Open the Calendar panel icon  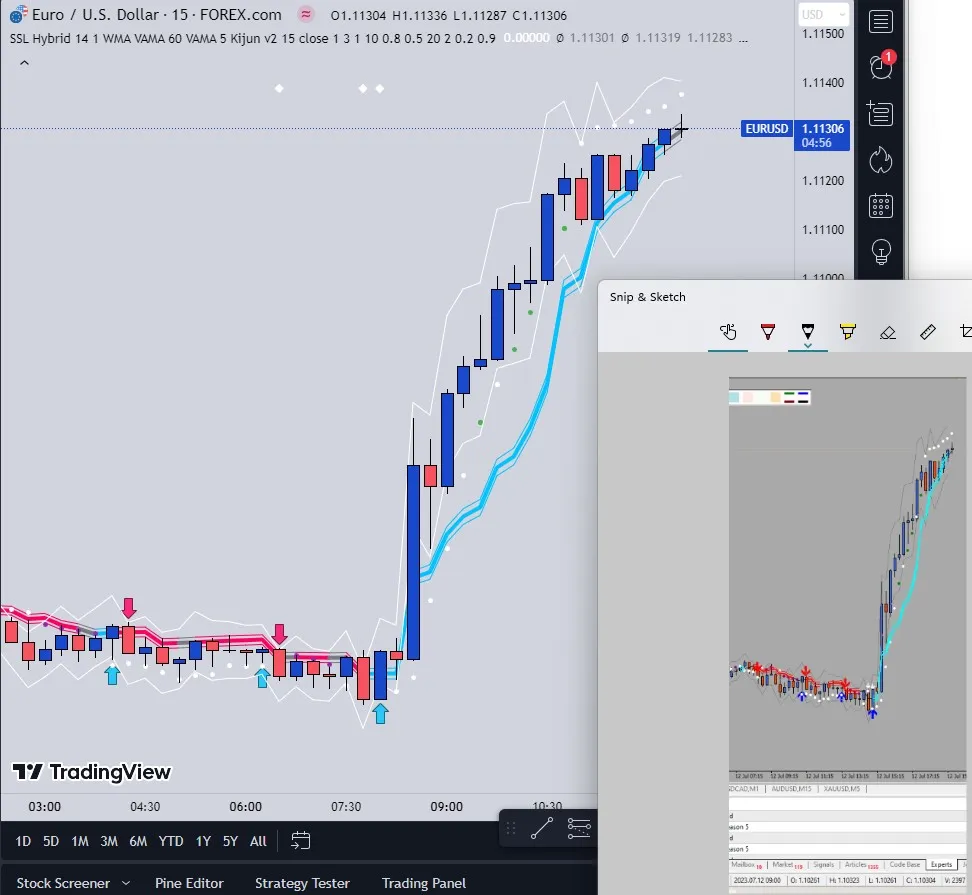[880, 205]
